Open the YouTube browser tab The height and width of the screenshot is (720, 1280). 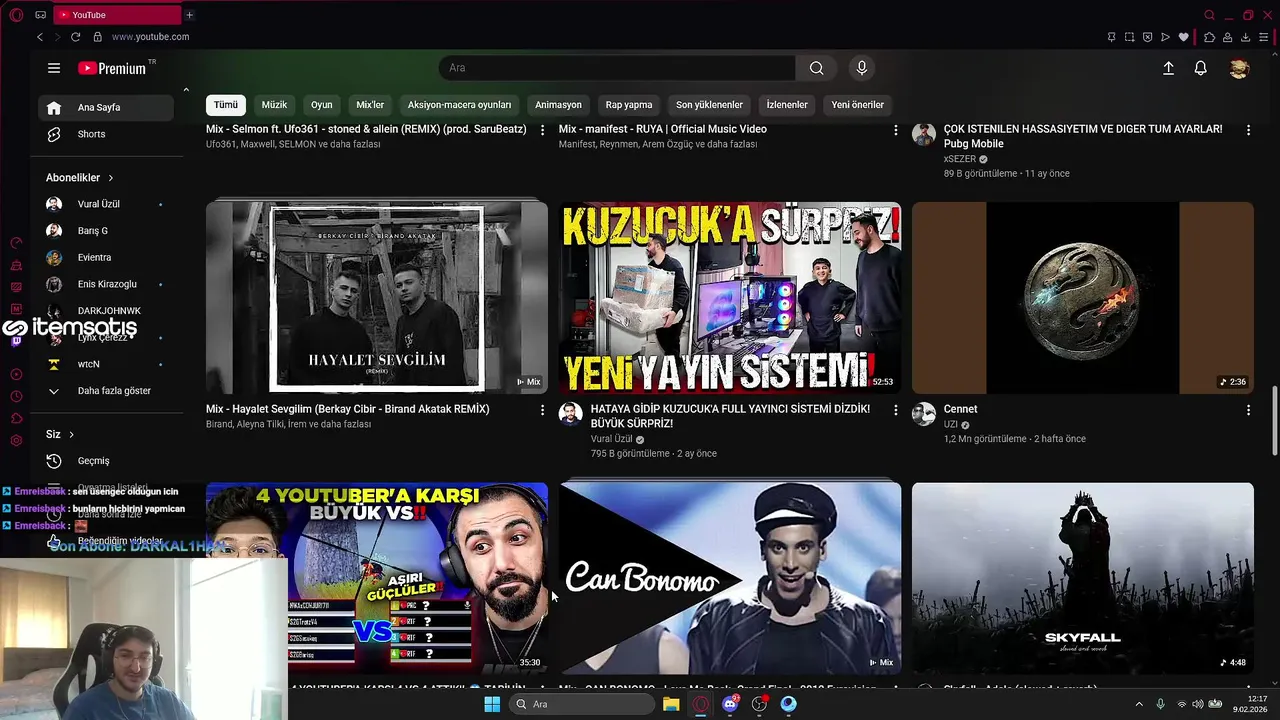click(x=115, y=15)
